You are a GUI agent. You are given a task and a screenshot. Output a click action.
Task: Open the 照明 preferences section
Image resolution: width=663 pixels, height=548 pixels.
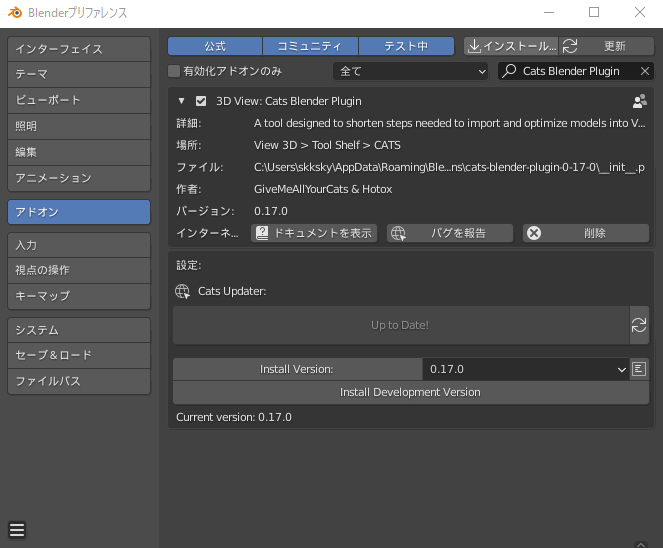tap(79, 126)
